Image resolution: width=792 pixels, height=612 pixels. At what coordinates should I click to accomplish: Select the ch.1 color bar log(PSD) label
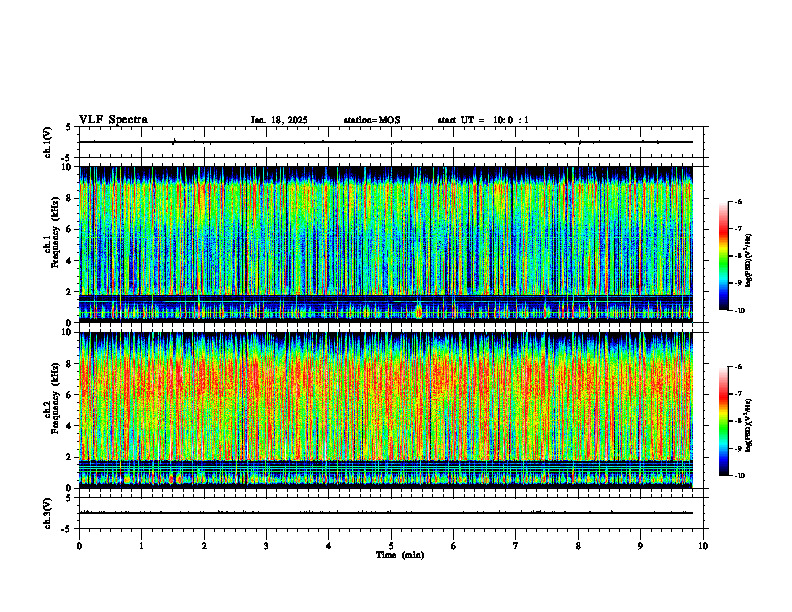click(749, 260)
